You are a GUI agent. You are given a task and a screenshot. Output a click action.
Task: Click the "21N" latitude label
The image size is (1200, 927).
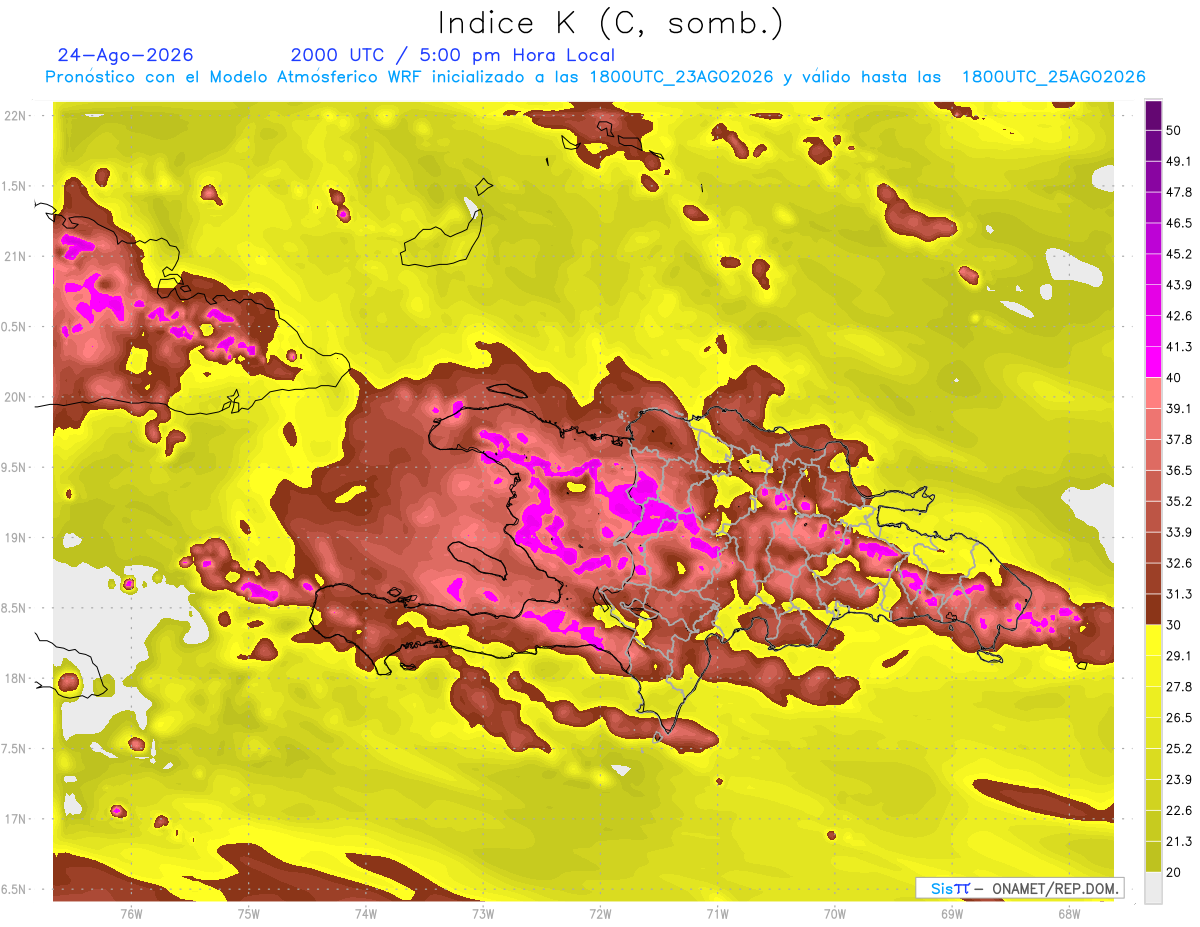tap(16, 256)
